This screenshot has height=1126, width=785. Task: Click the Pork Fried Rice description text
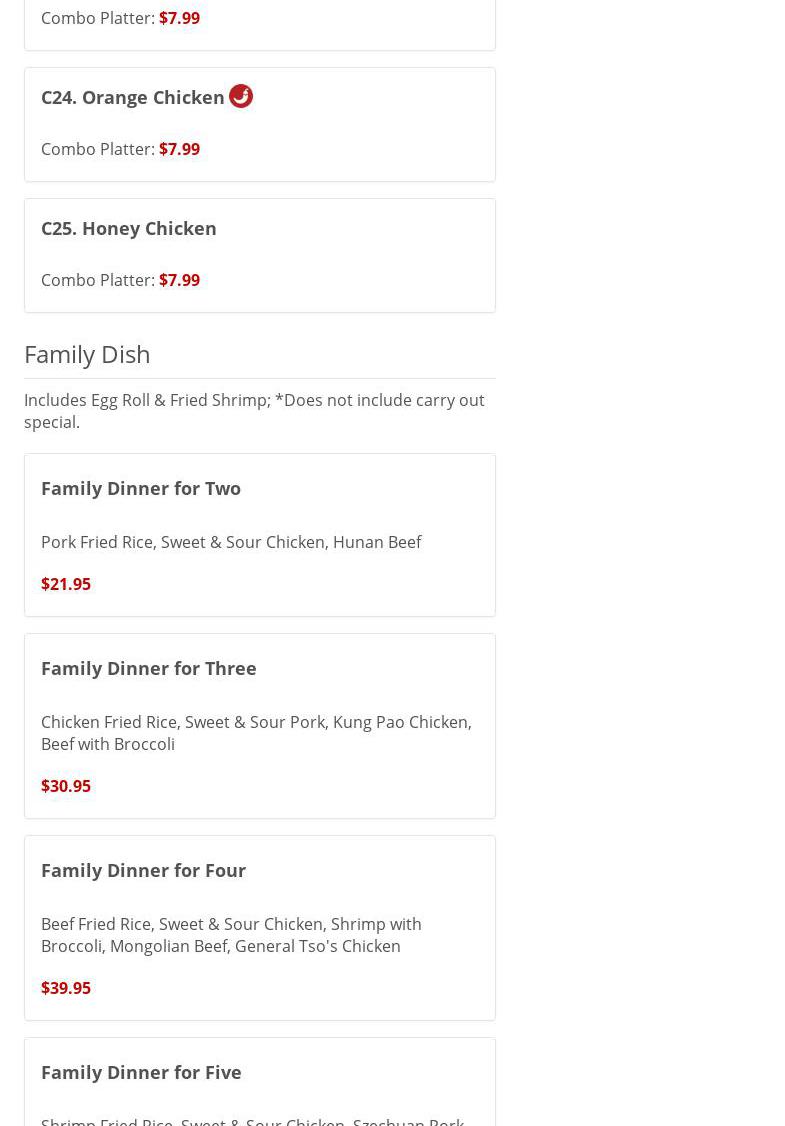[231, 542]
